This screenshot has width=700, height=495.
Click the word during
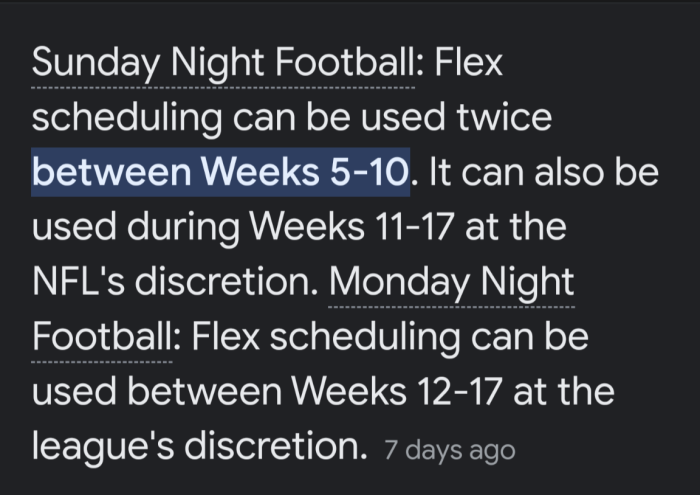[183, 228]
